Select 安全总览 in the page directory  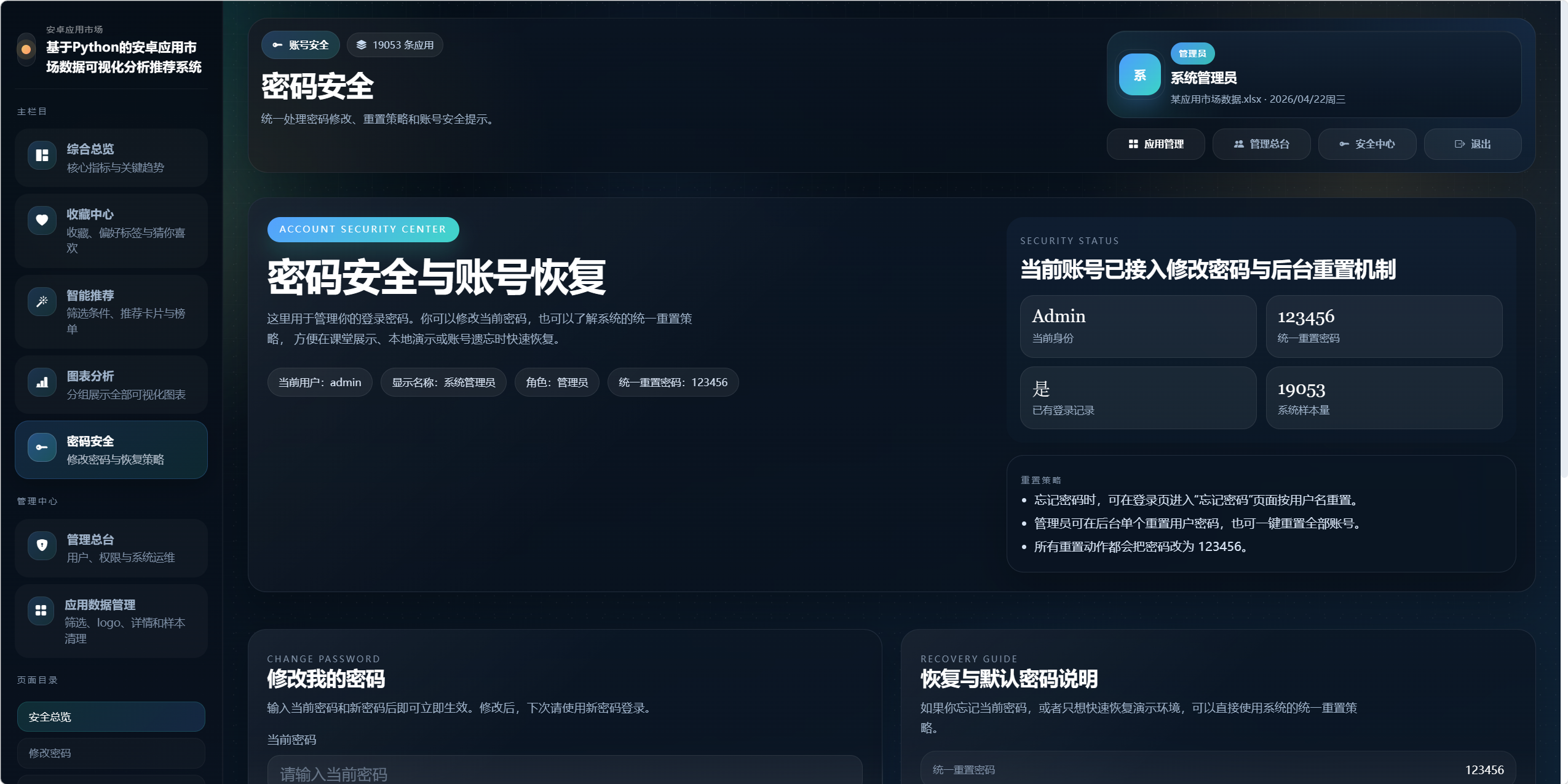pos(111,717)
